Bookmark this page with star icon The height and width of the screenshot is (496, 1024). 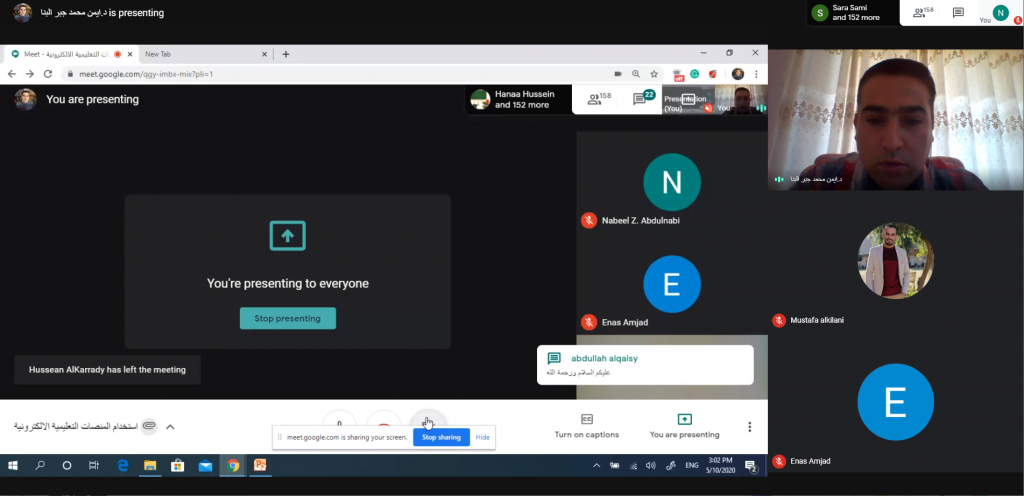point(654,74)
